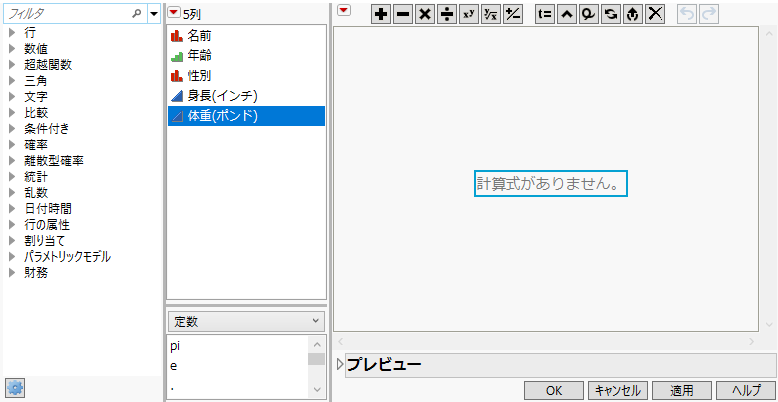Click the peel expression up-arrow icon

tap(633, 15)
